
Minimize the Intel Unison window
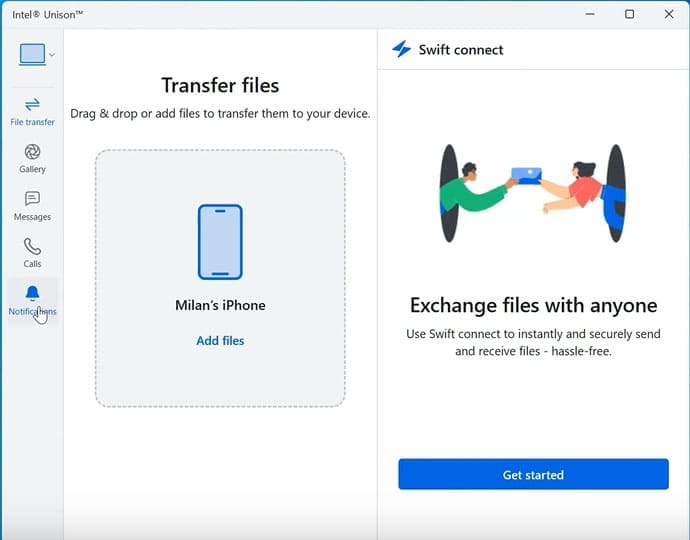[x=590, y=14]
